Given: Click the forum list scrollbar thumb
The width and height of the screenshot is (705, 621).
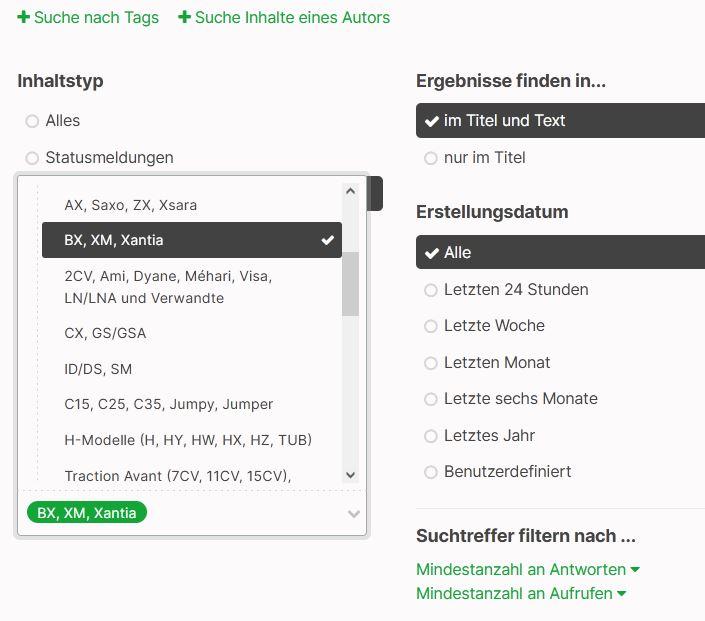Looking at the screenshot, I should pos(350,284).
